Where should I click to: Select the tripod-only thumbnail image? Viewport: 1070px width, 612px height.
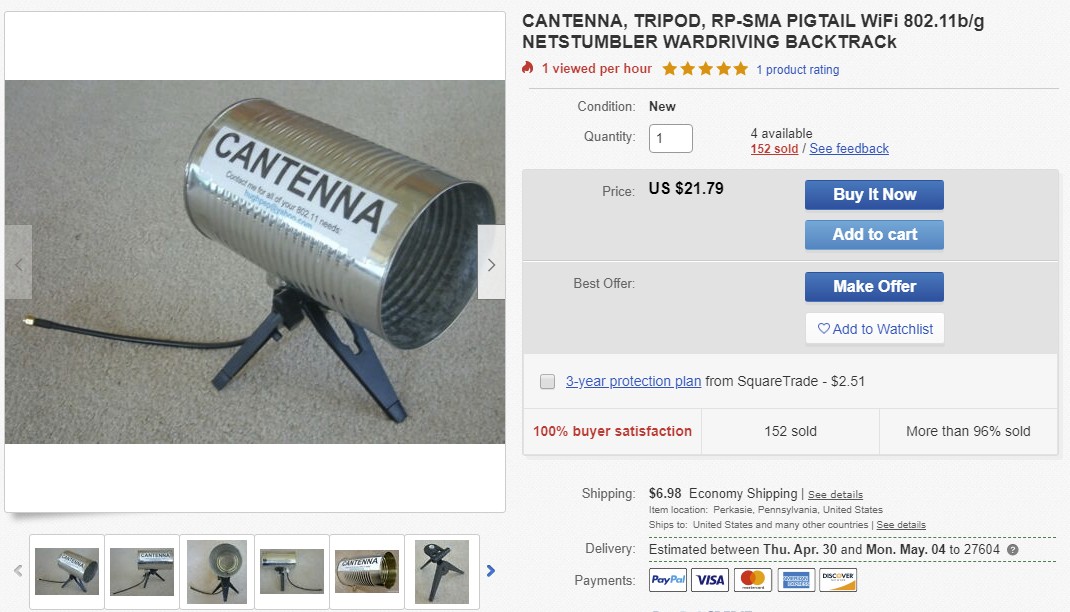coord(442,572)
